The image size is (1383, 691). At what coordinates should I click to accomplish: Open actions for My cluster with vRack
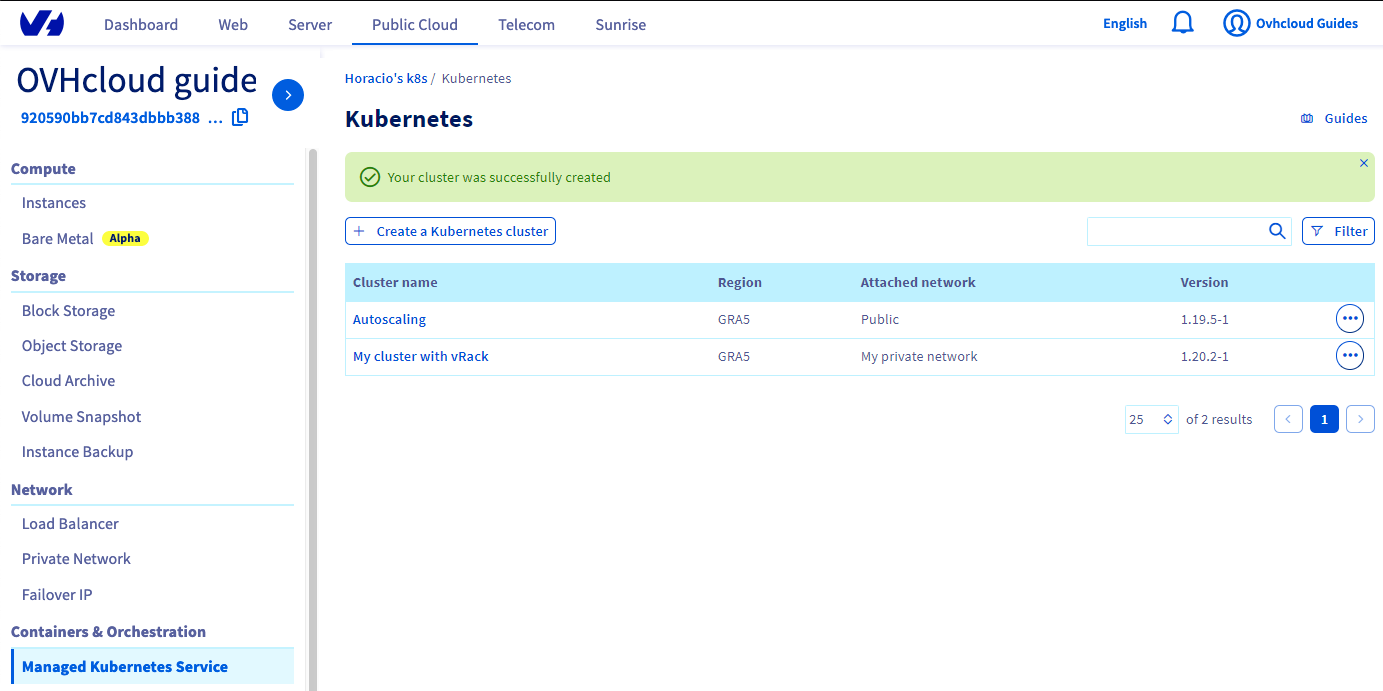point(1350,355)
